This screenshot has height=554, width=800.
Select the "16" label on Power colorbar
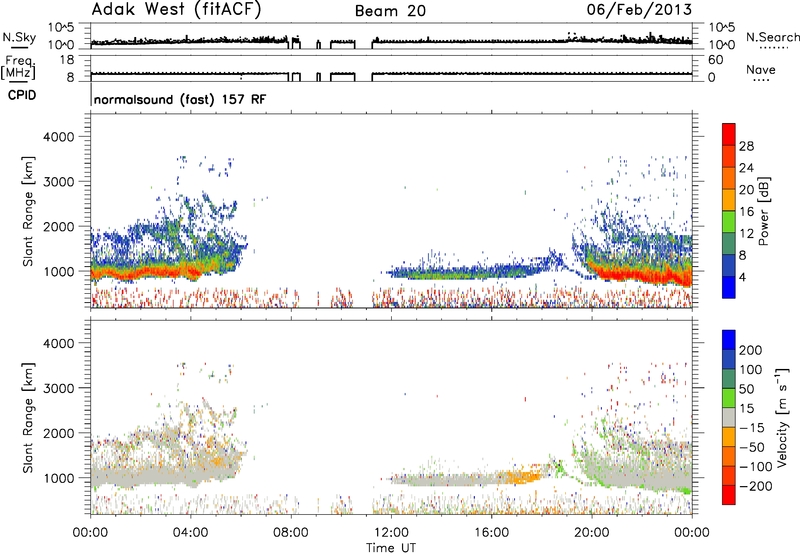[x=746, y=212]
